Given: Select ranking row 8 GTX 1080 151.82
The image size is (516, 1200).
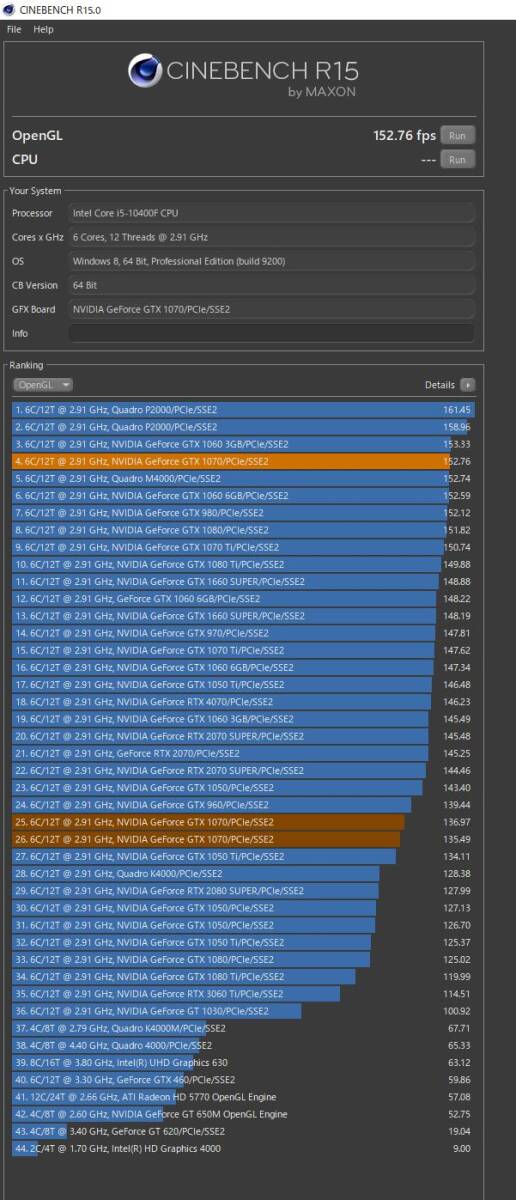Looking at the screenshot, I should pyautogui.click(x=243, y=529).
